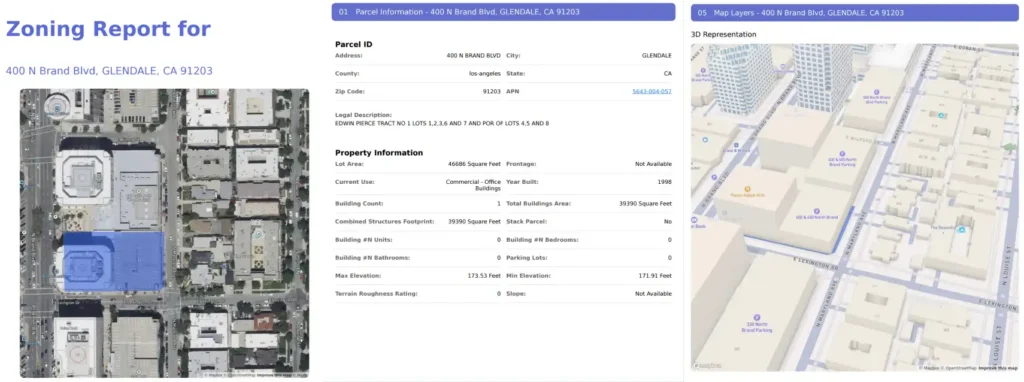Click the orange restaurant marker on 3D map
The height and width of the screenshot is (382, 1024).
(748, 189)
